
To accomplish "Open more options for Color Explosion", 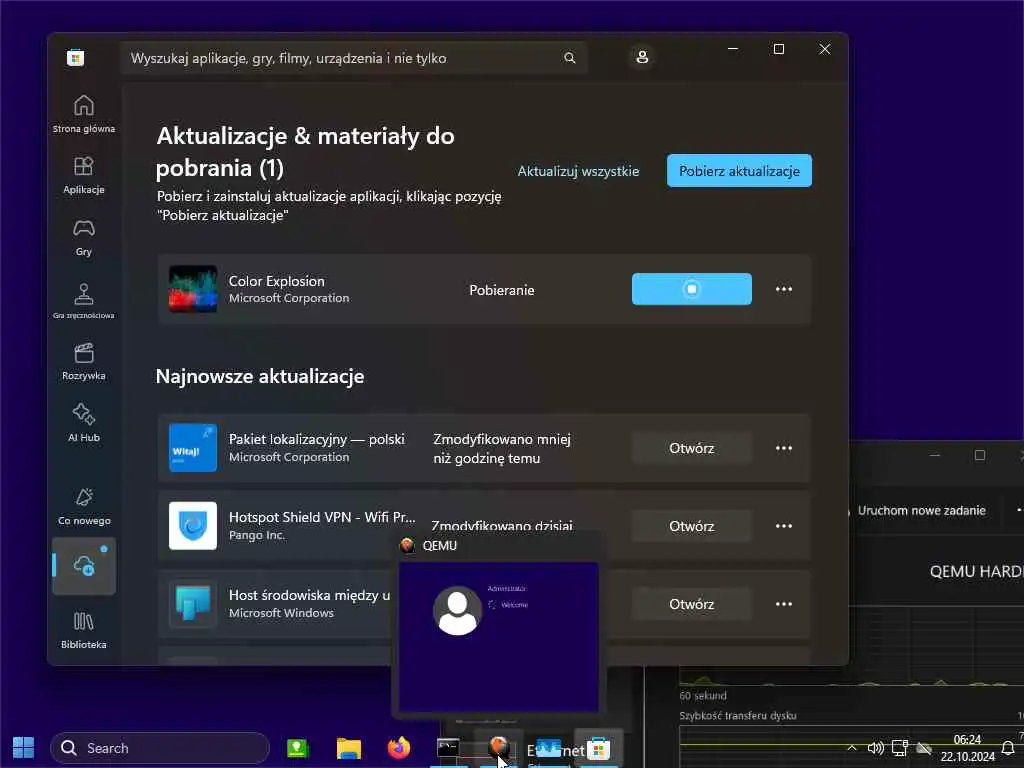I will tap(784, 289).
